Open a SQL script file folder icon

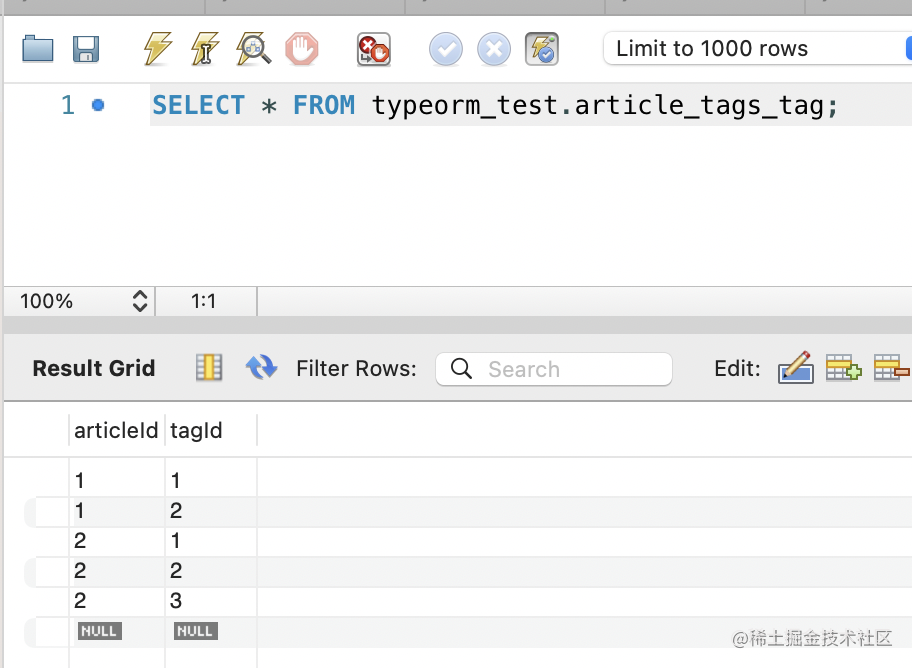pos(38,49)
